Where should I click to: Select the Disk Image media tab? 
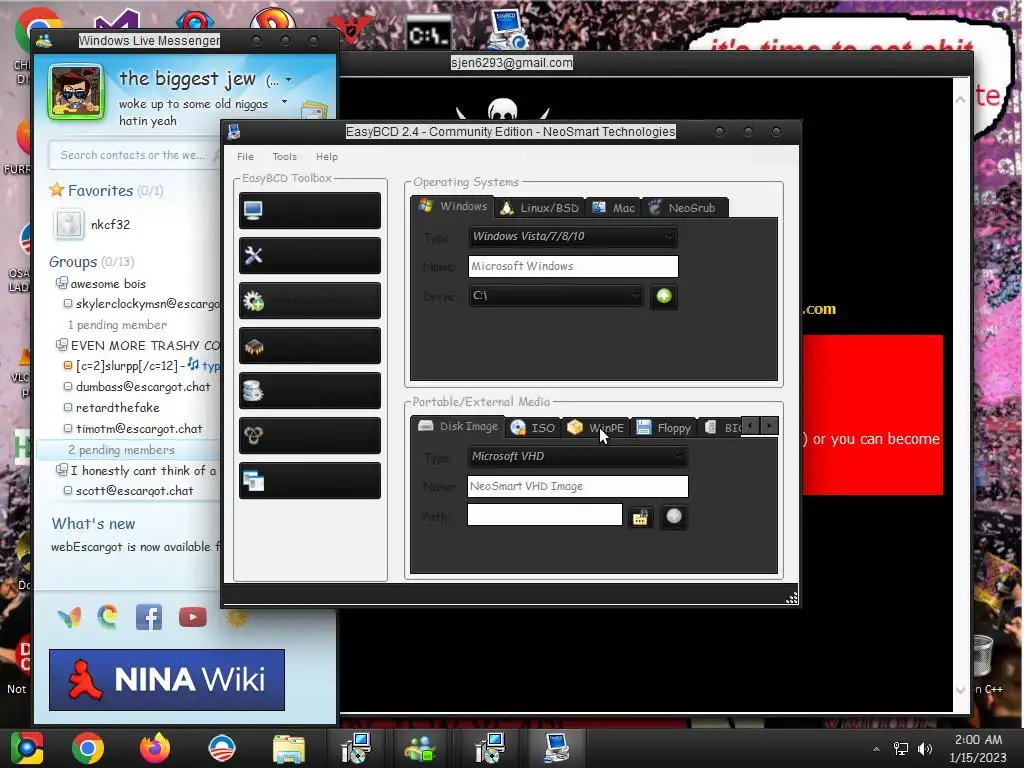point(458,426)
